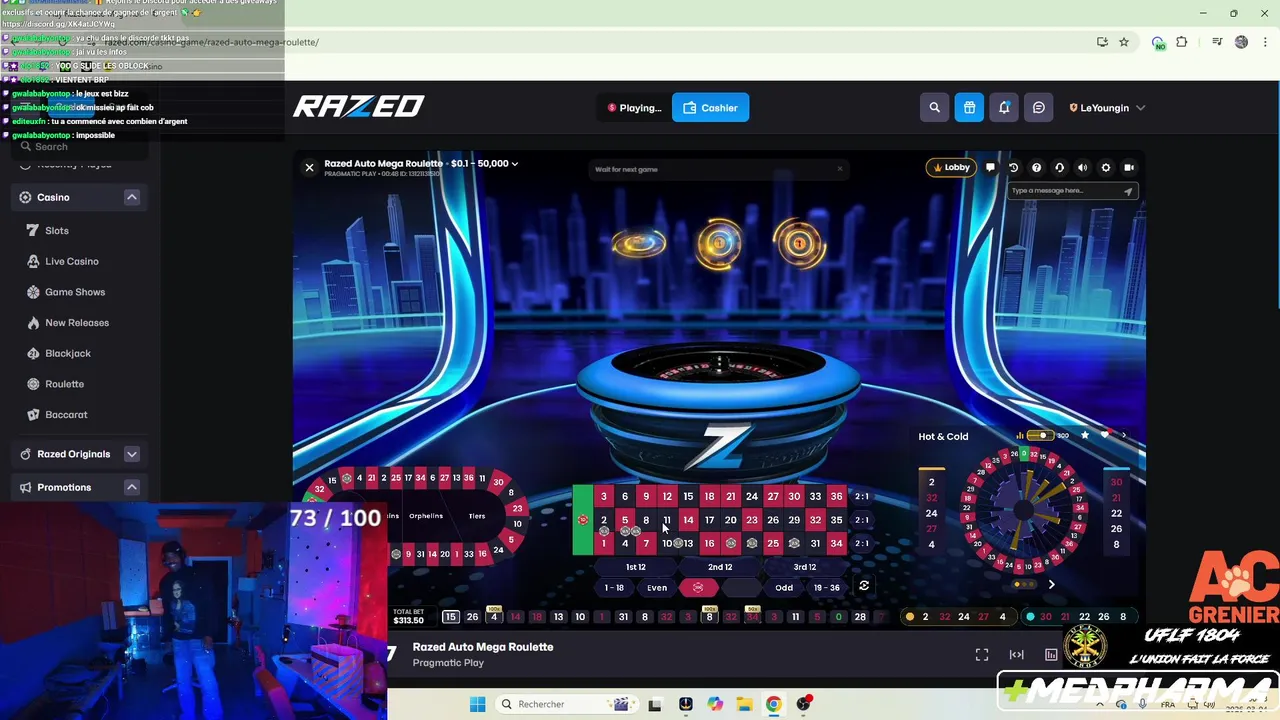Bet on number 14 on the table
The image size is (1280, 720).
point(688,520)
